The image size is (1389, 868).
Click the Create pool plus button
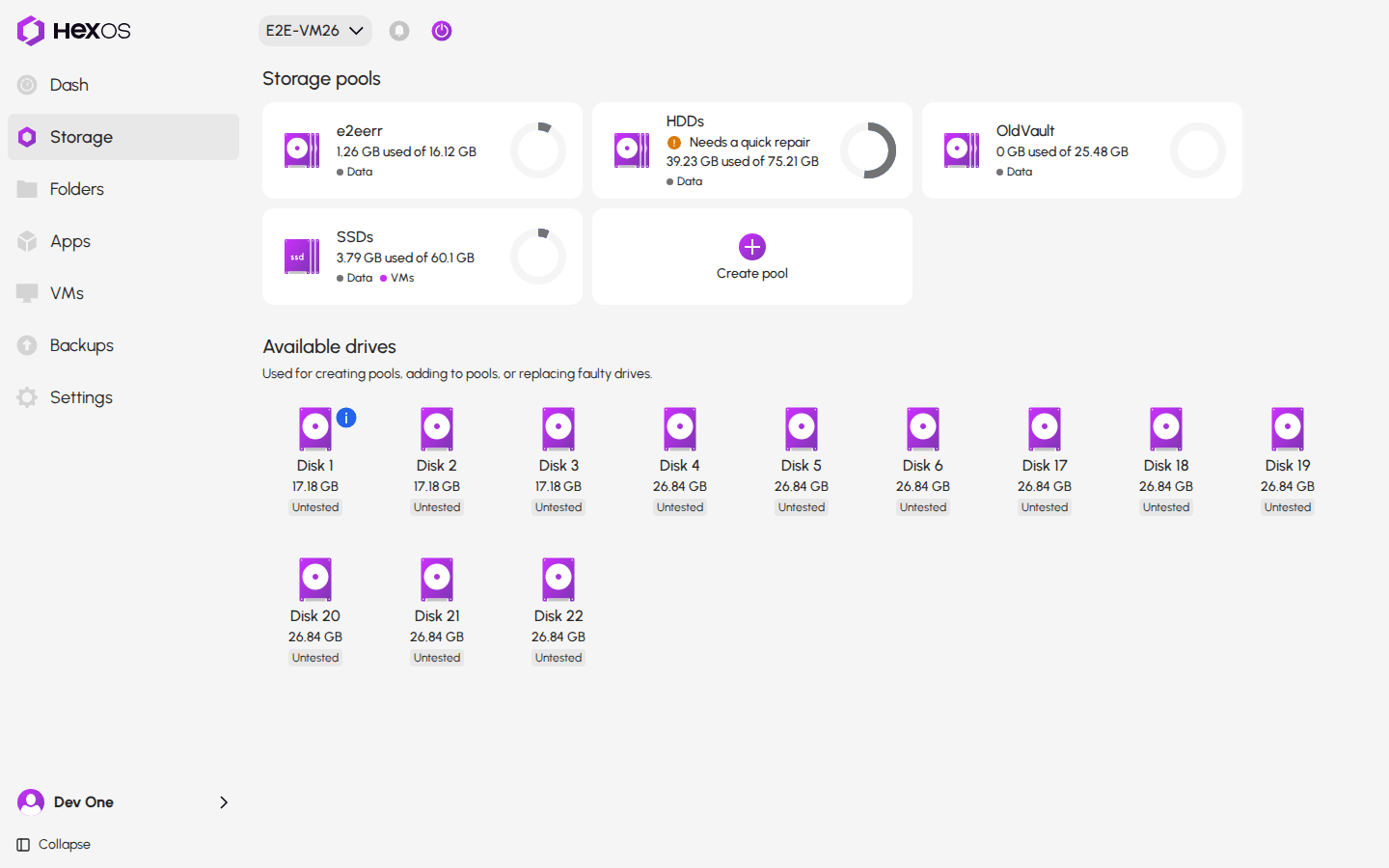[752, 247]
